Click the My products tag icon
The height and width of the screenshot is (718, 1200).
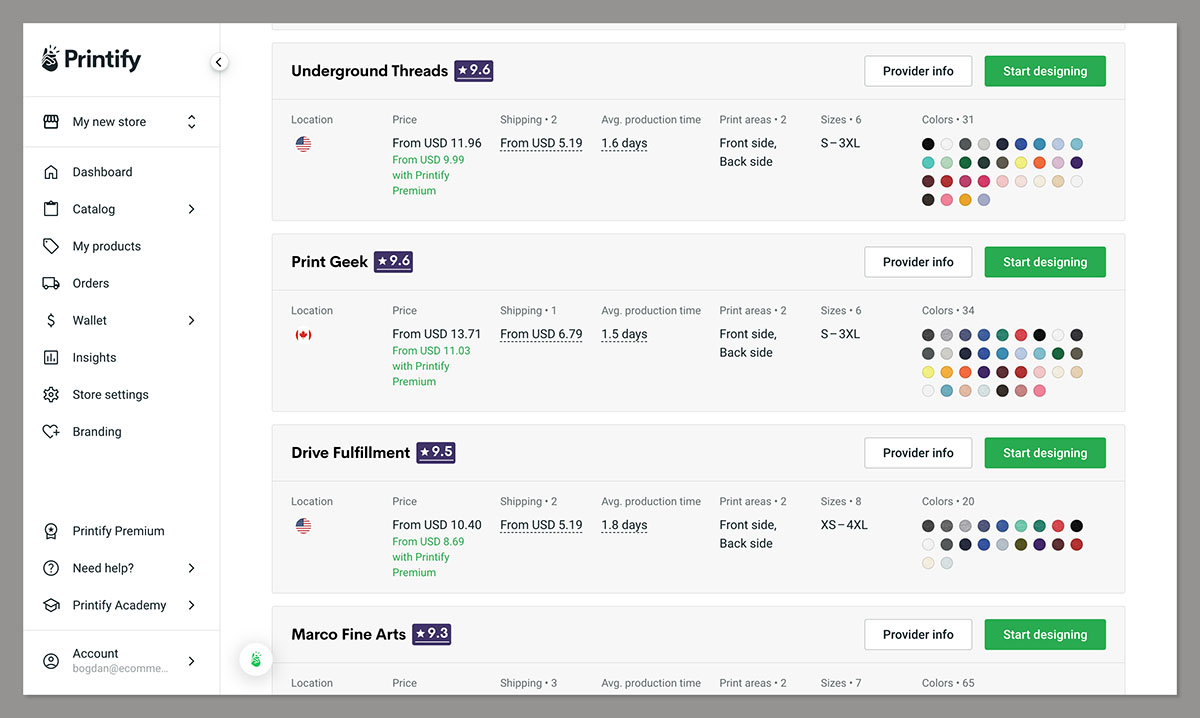click(51, 245)
